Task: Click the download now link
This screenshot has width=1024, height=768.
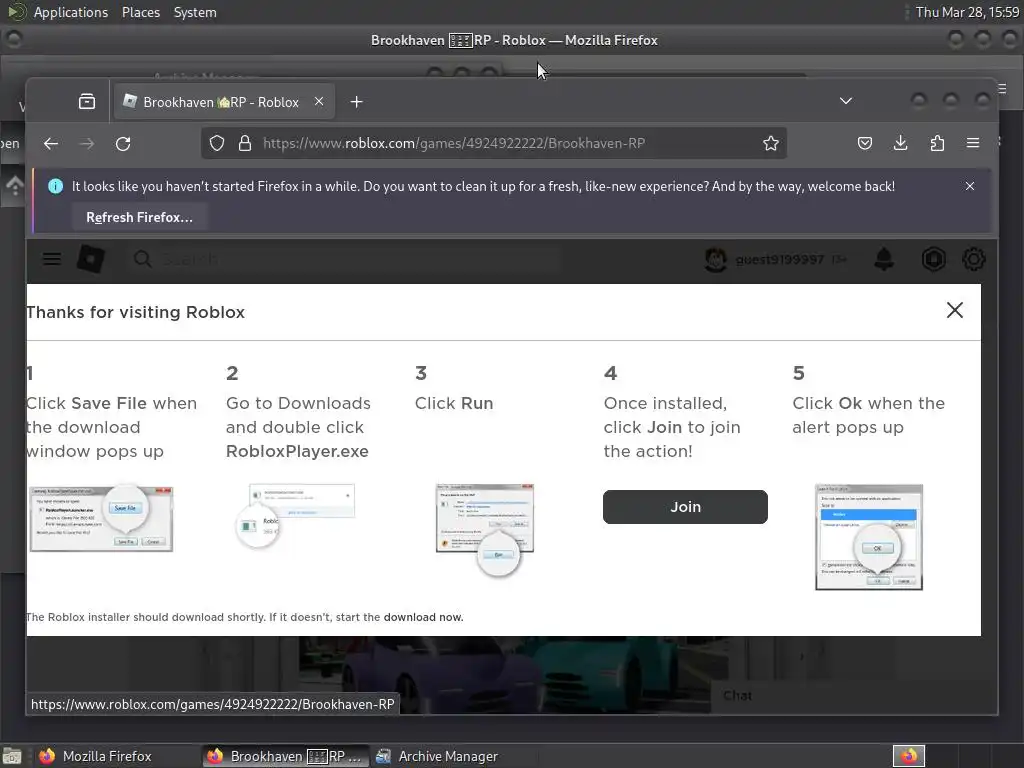Action: point(423,617)
